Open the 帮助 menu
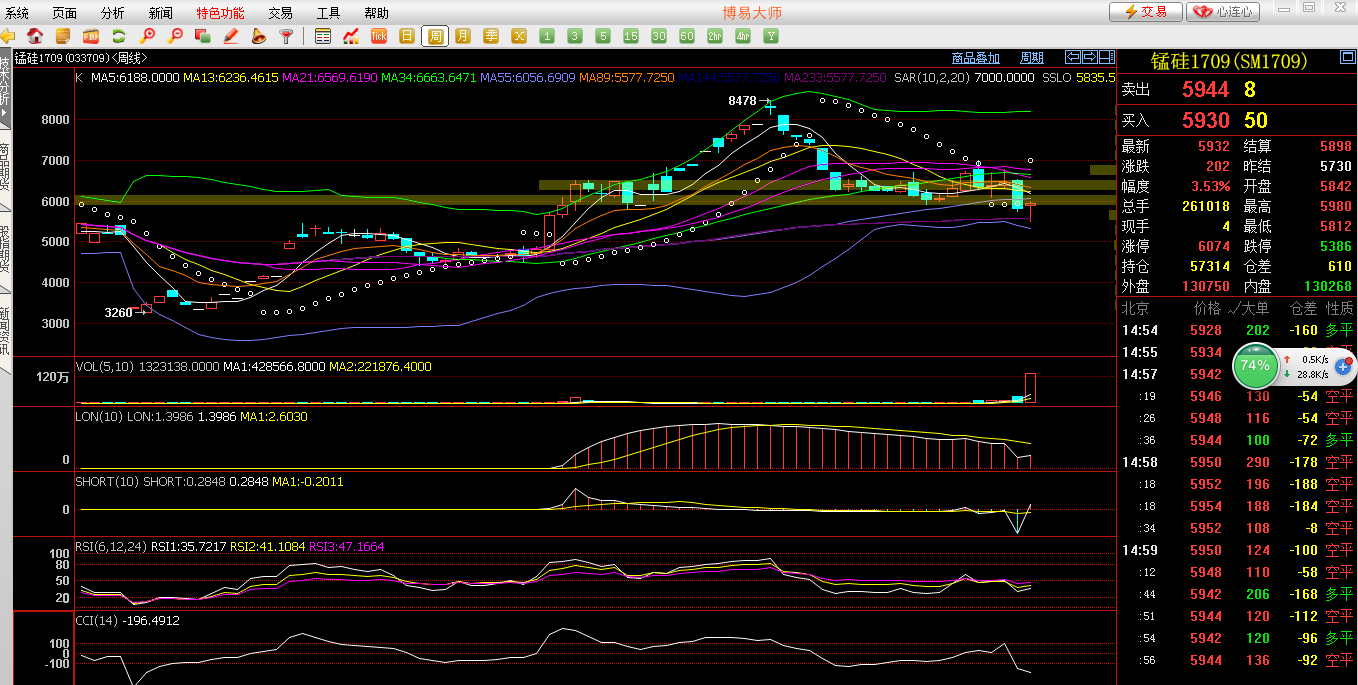 [376, 13]
